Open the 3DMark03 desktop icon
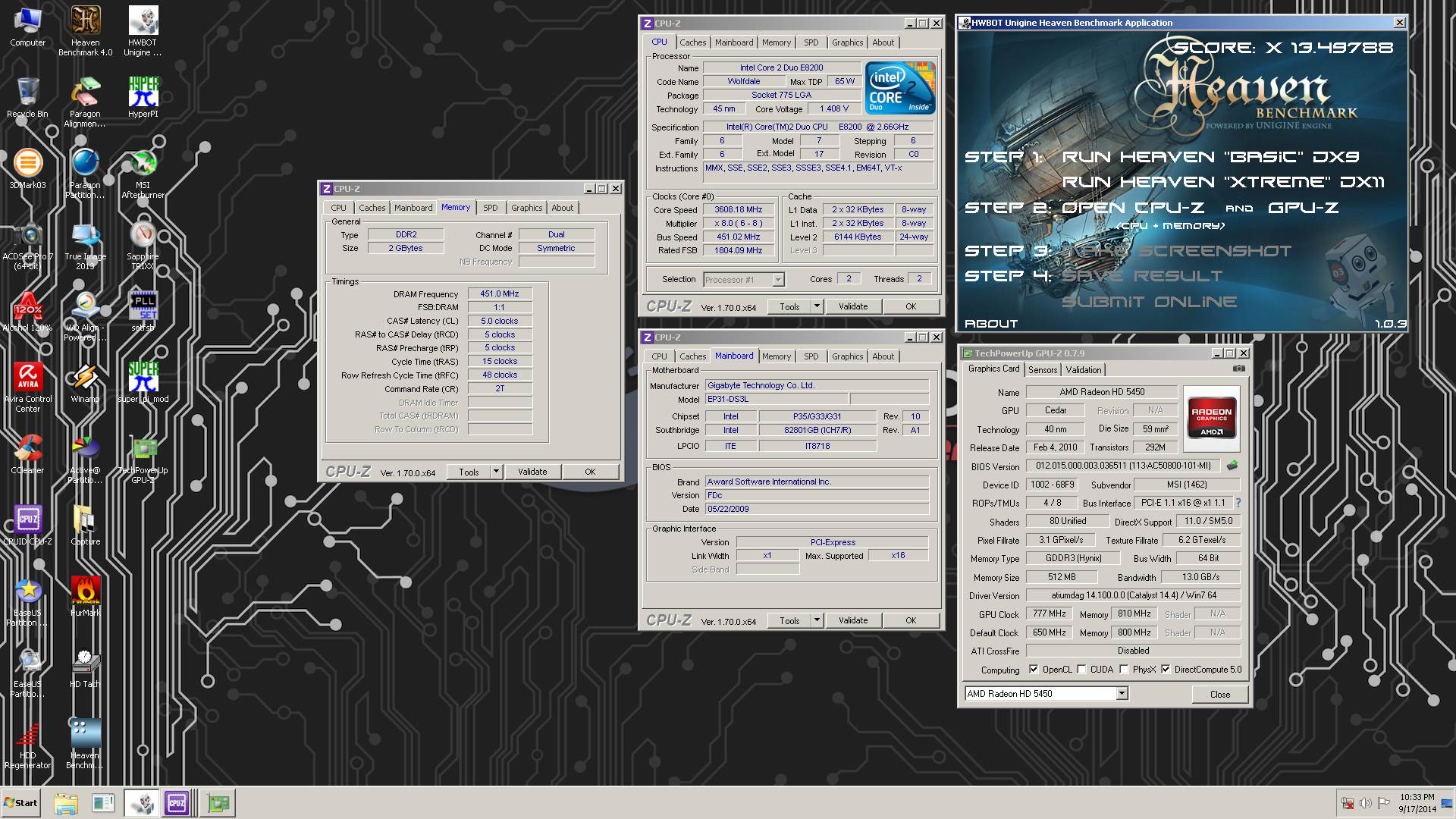This screenshot has height=819, width=1456. (27, 169)
